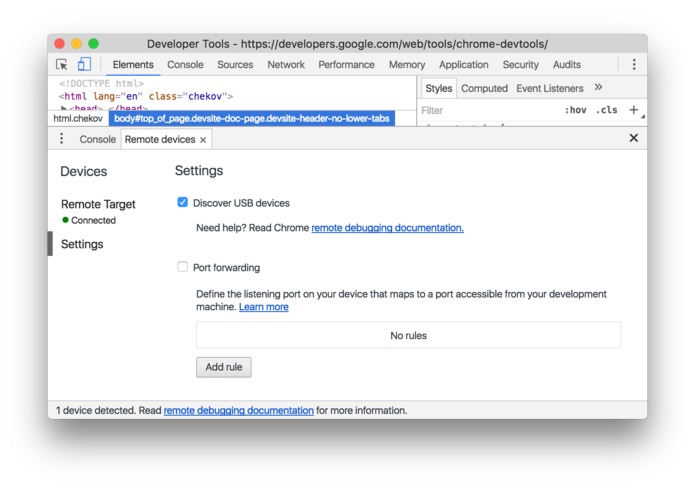This screenshot has width=695, height=494.
Task: Toggle the .cls element classes panel
Action: pyautogui.click(x=606, y=110)
